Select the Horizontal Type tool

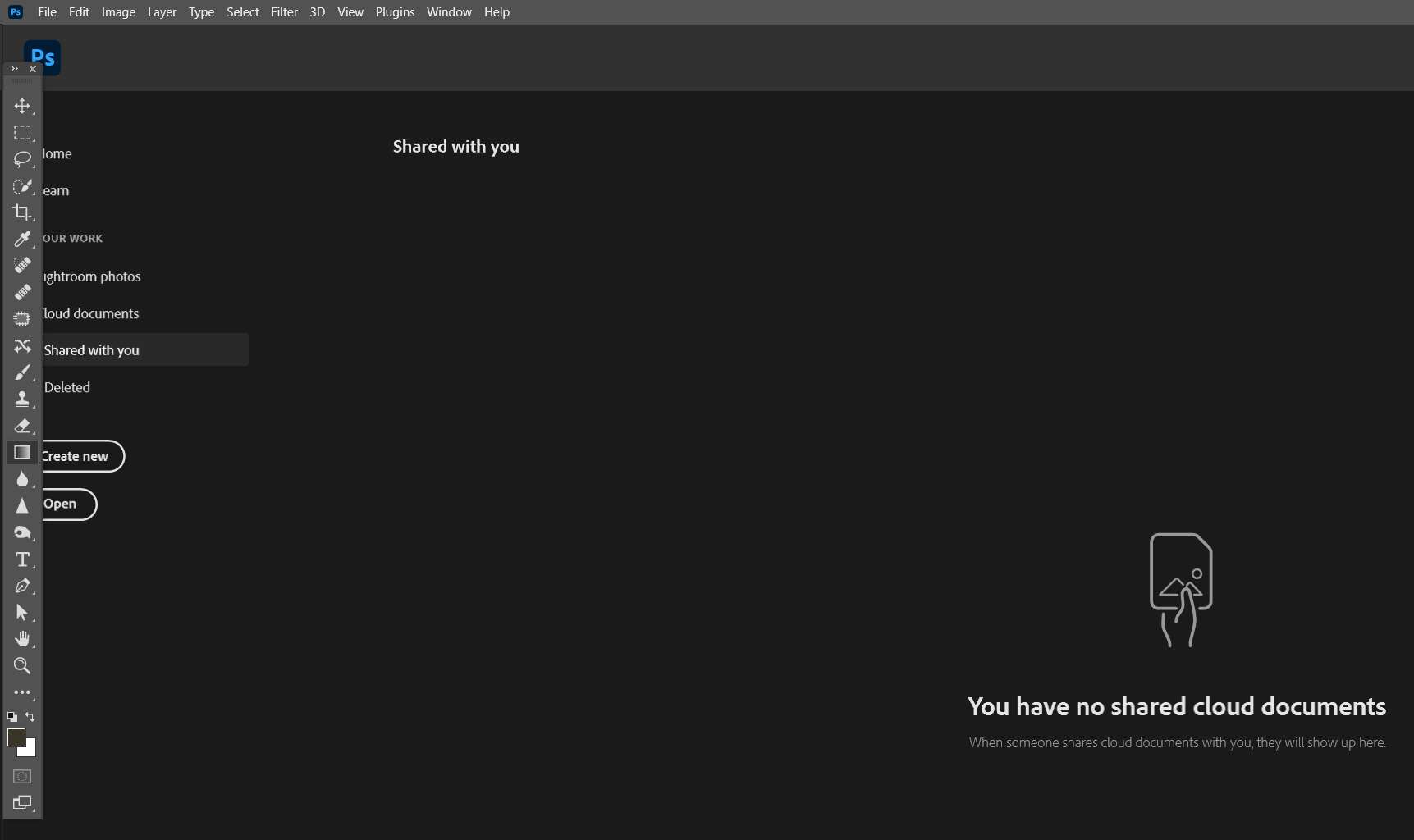pos(22,559)
